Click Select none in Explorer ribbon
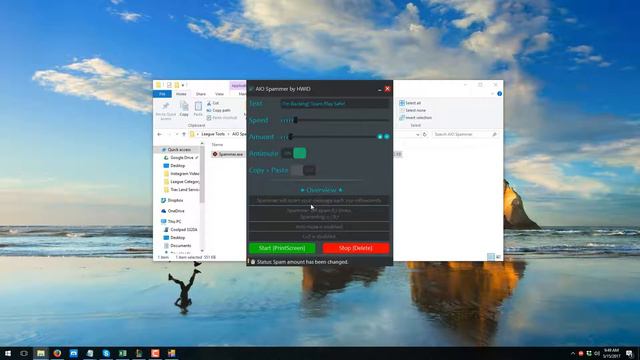Screen dimensions: 640x360 [x=412, y=110]
